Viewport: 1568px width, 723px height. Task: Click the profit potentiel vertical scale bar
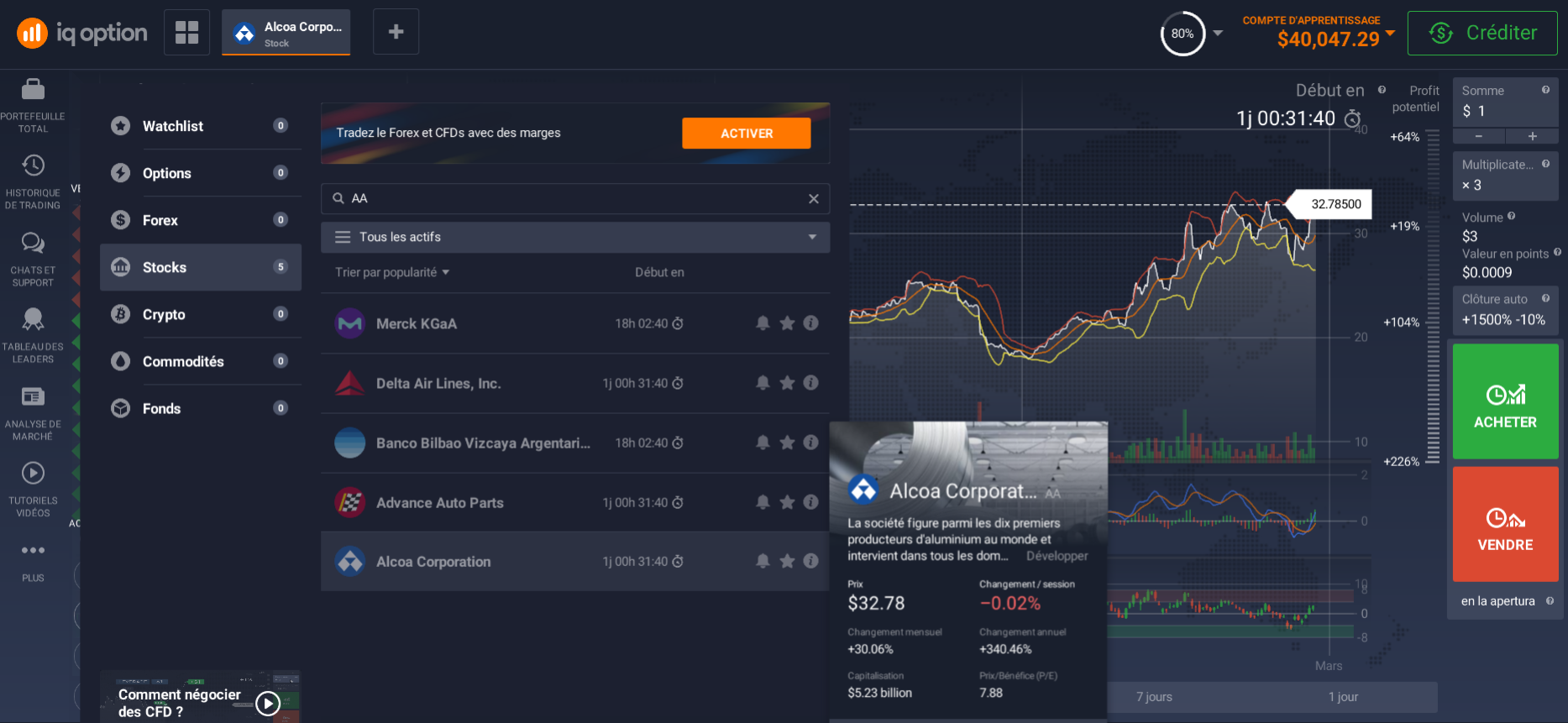pyautogui.click(x=1433, y=297)
